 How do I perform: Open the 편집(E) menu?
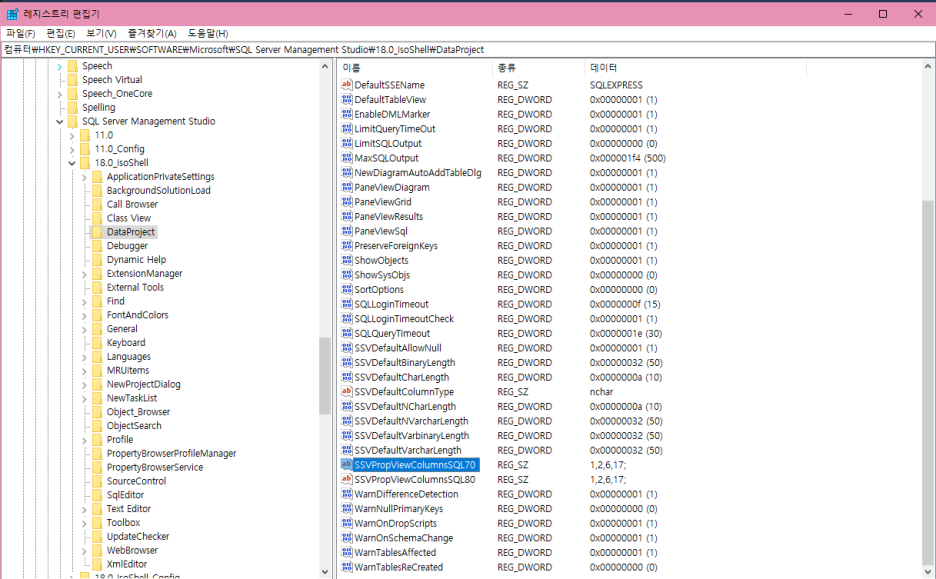(x=61, y=33)
